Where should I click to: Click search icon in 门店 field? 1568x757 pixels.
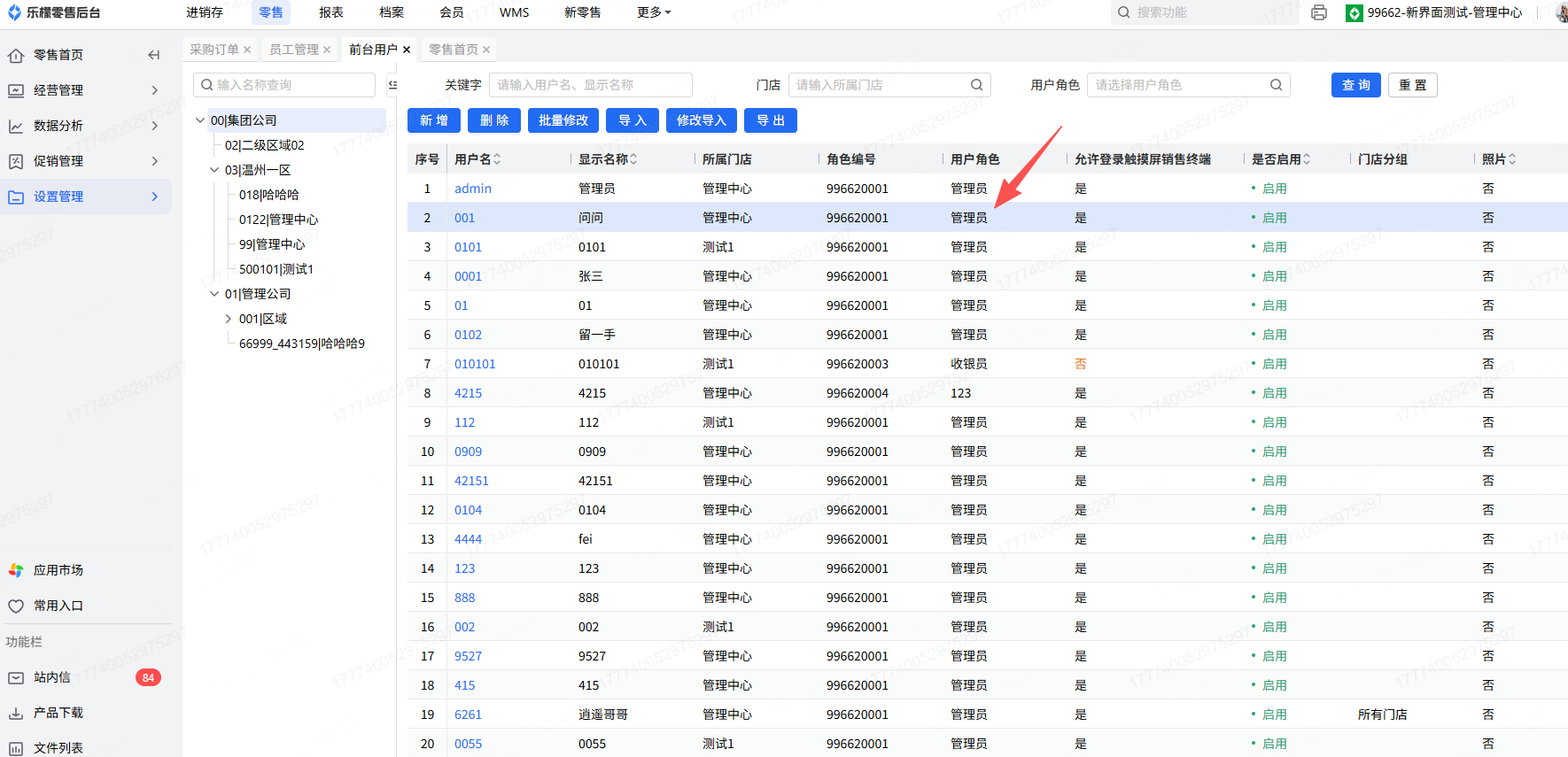[976, 85]
